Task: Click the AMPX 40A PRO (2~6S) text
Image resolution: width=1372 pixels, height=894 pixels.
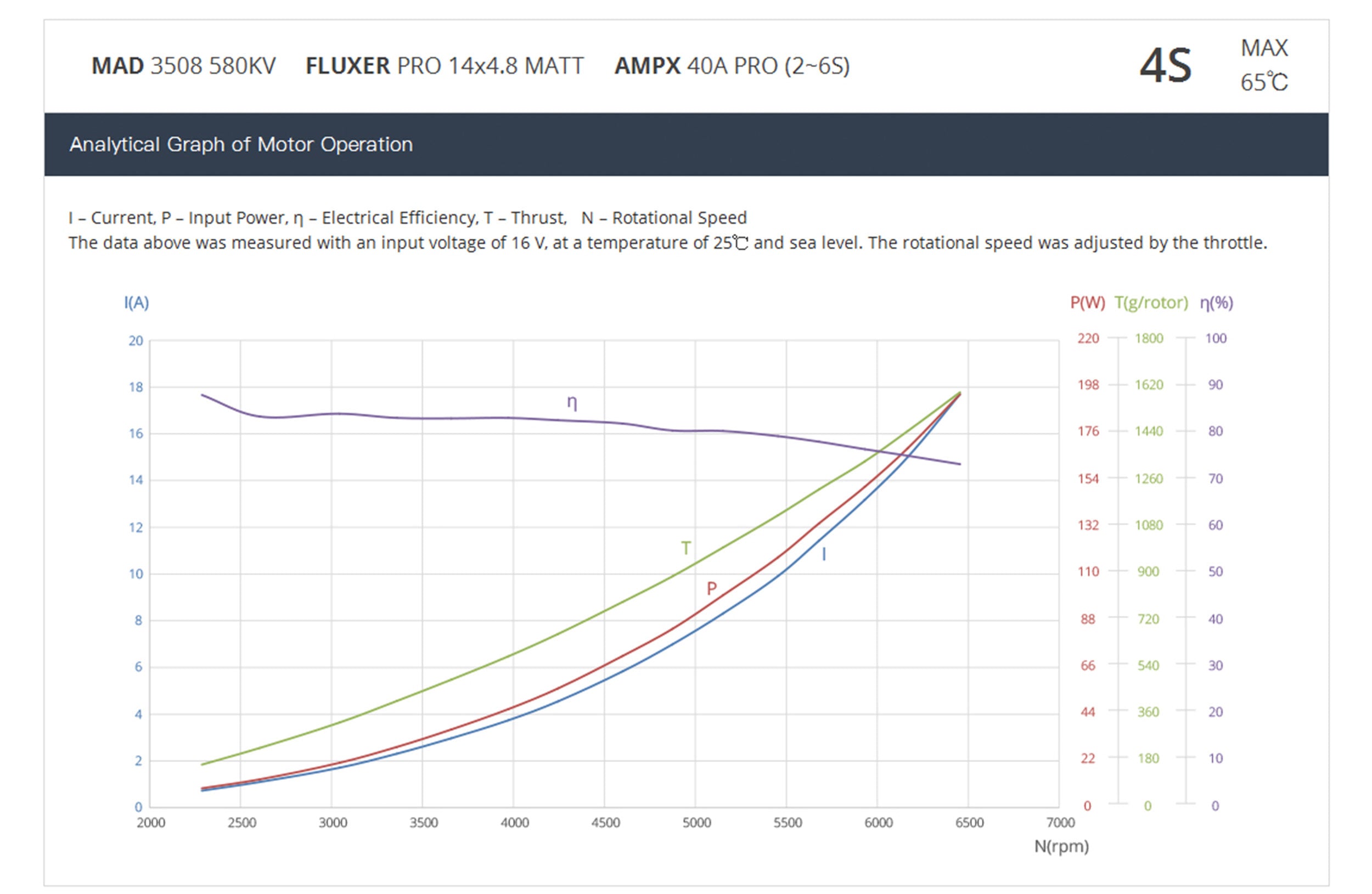Action: point(732,66)
